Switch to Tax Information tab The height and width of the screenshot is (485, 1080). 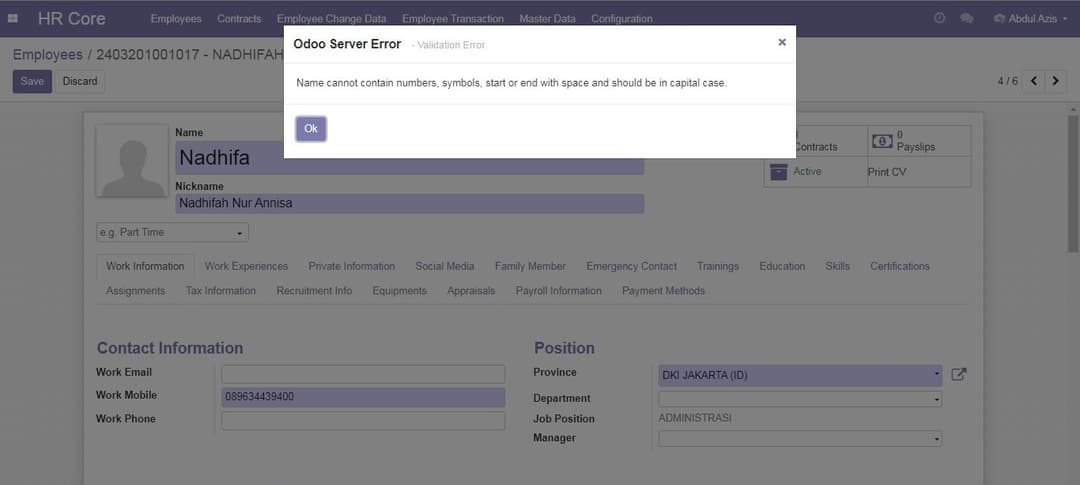(220, 291)
